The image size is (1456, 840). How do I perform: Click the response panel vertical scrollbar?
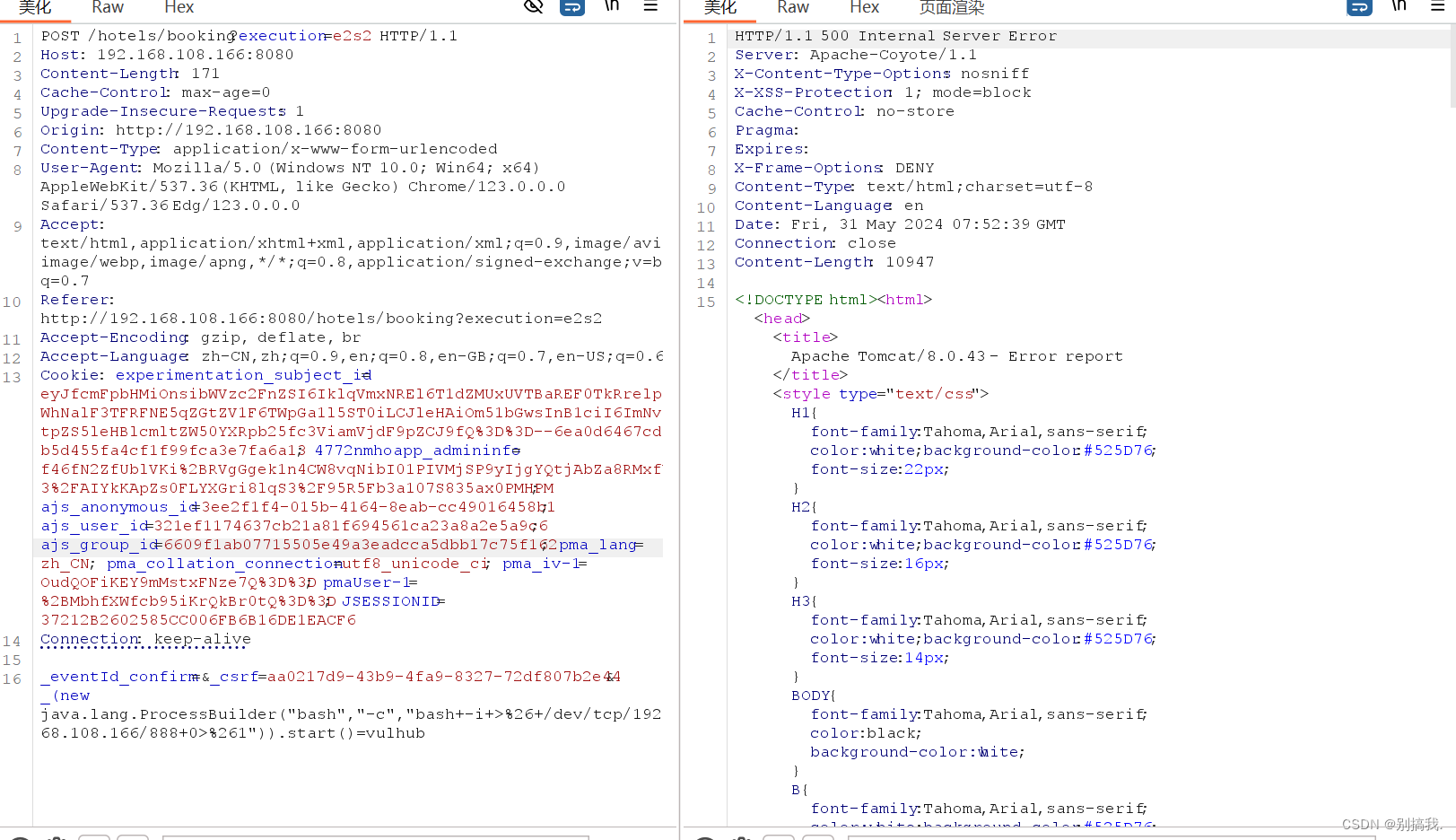[1452, 67]
